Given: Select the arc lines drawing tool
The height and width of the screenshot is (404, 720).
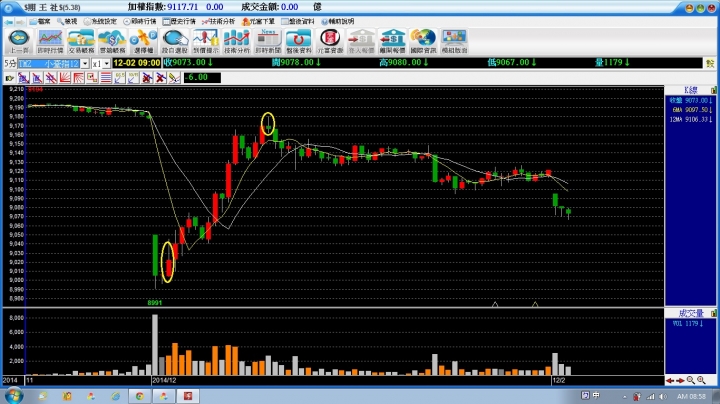Looking at the screenshot, I should click(x=79, y=78).
